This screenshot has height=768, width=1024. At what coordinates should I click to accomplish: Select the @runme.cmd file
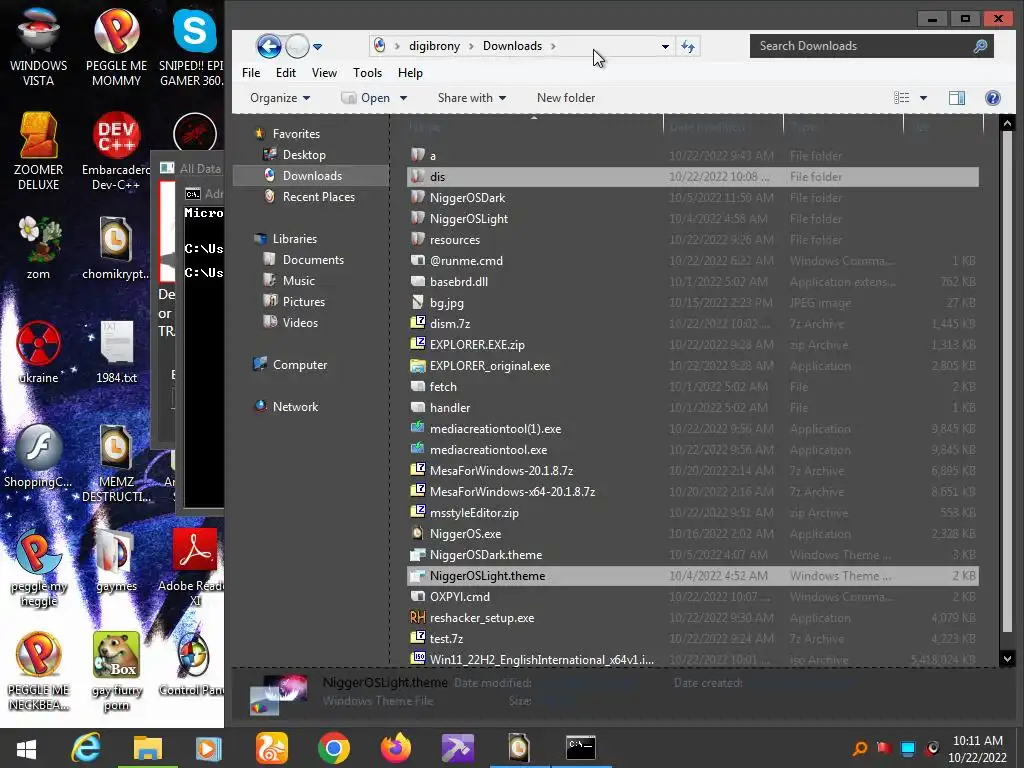coord(692,261)
